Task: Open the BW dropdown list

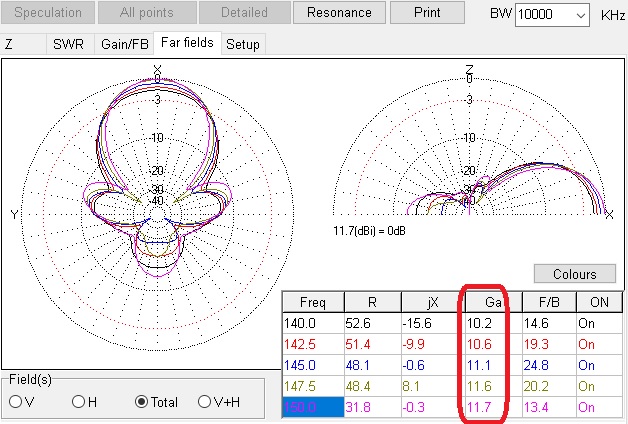Action: click(x=581, y=16)
